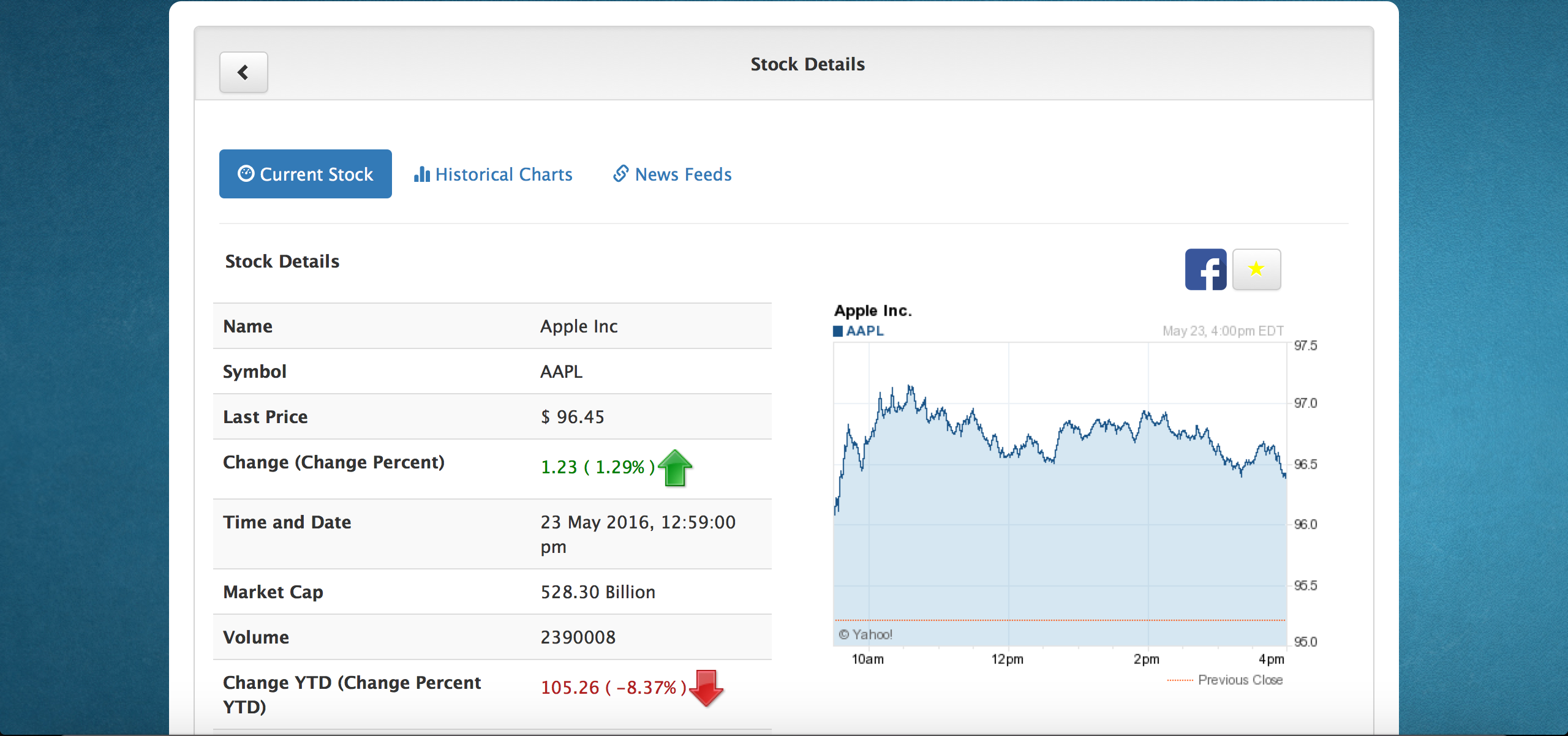Click the bar chart icon on Historical Charts
Screen dimensions: 1568x736
pos(421,175)
